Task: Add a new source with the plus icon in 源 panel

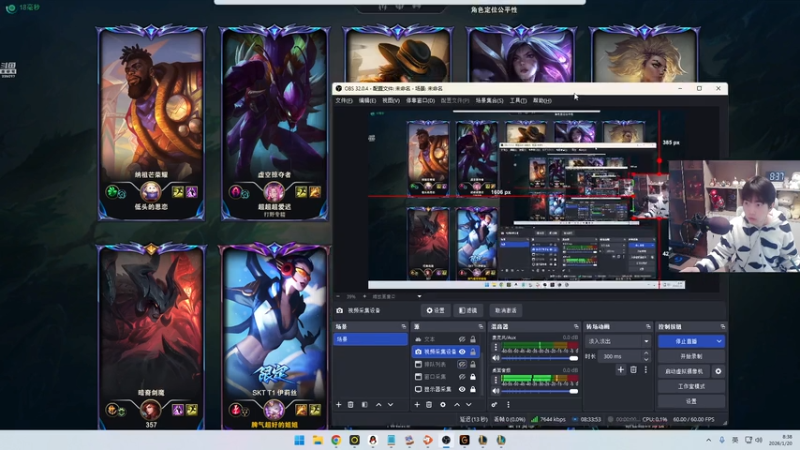Action: click(417, 405)
